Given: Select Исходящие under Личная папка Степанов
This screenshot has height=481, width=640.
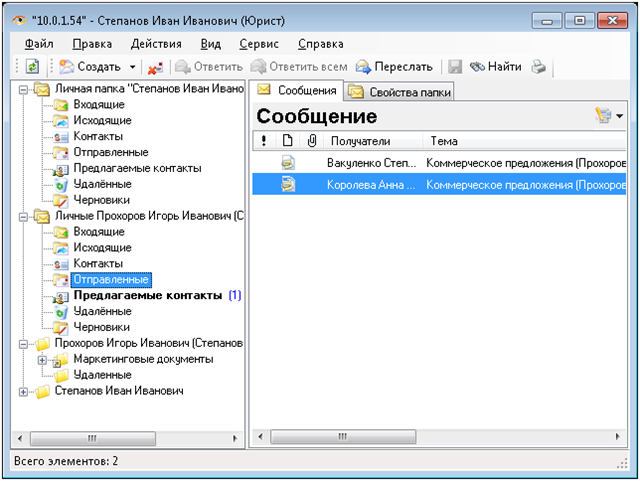Looking at the screenshot, I should click(102, 120).
